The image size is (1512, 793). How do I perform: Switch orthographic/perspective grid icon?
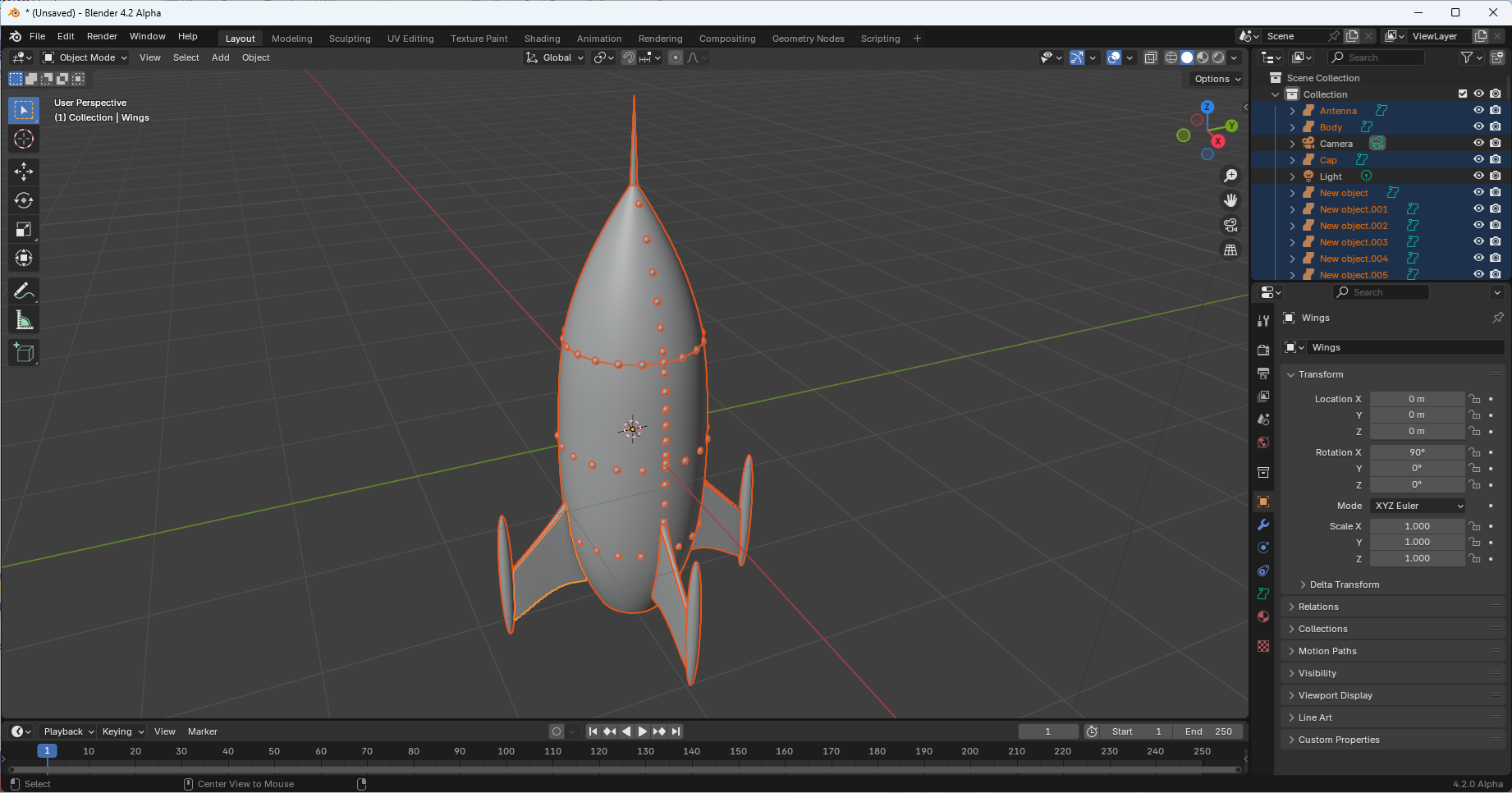click(1230, 250)
